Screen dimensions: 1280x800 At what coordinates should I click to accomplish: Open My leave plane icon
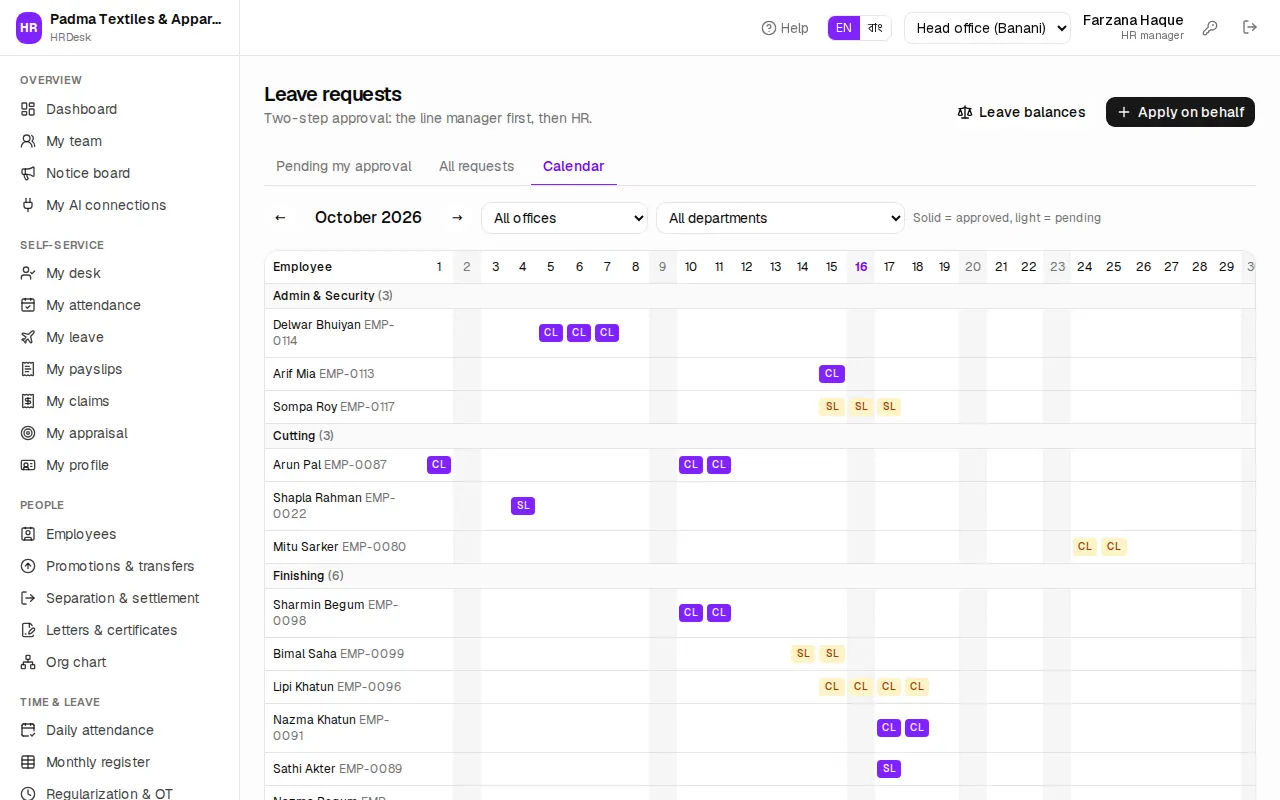click(28, 337)
